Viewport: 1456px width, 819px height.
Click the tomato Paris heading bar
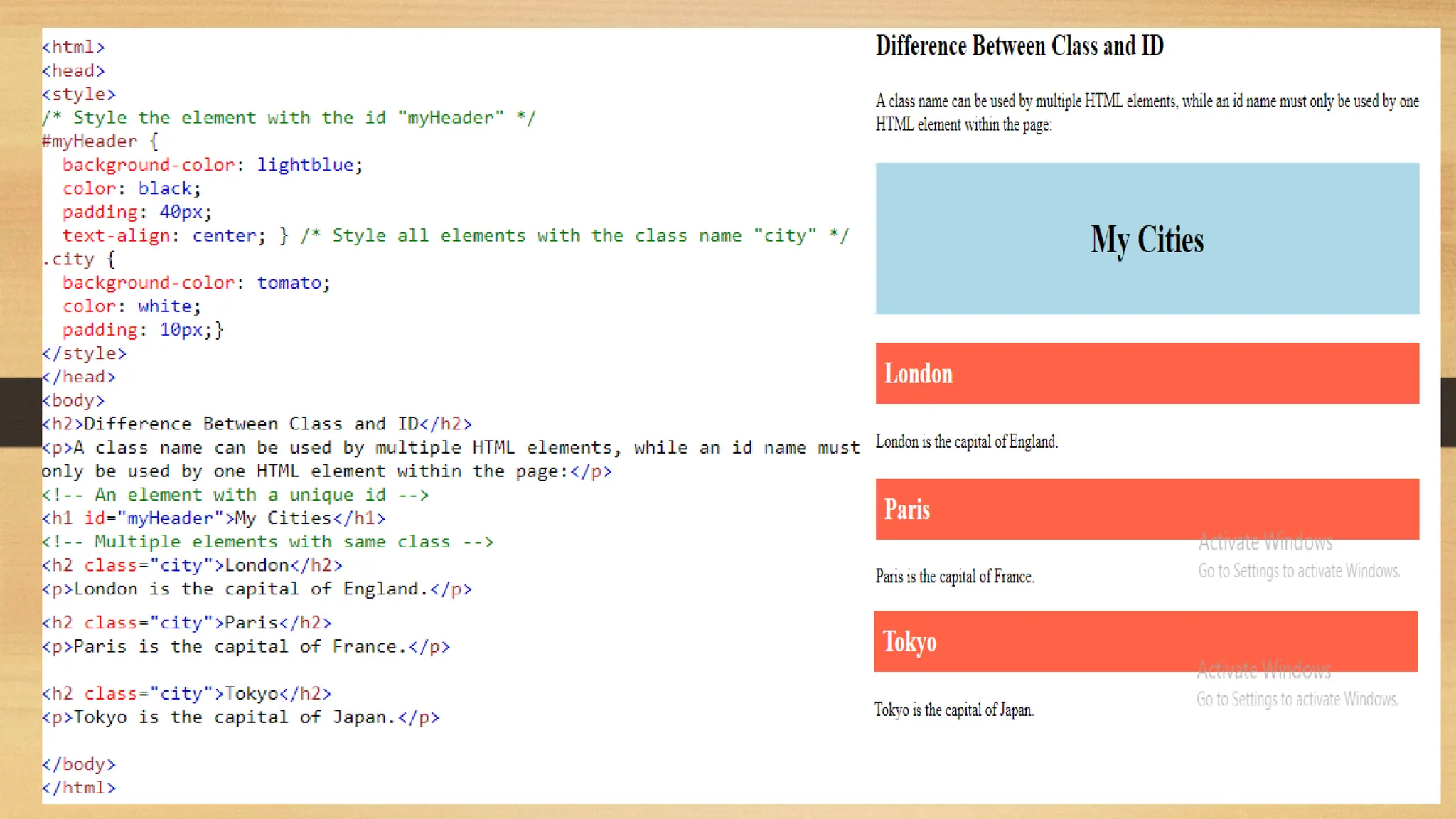(1147, 509)
